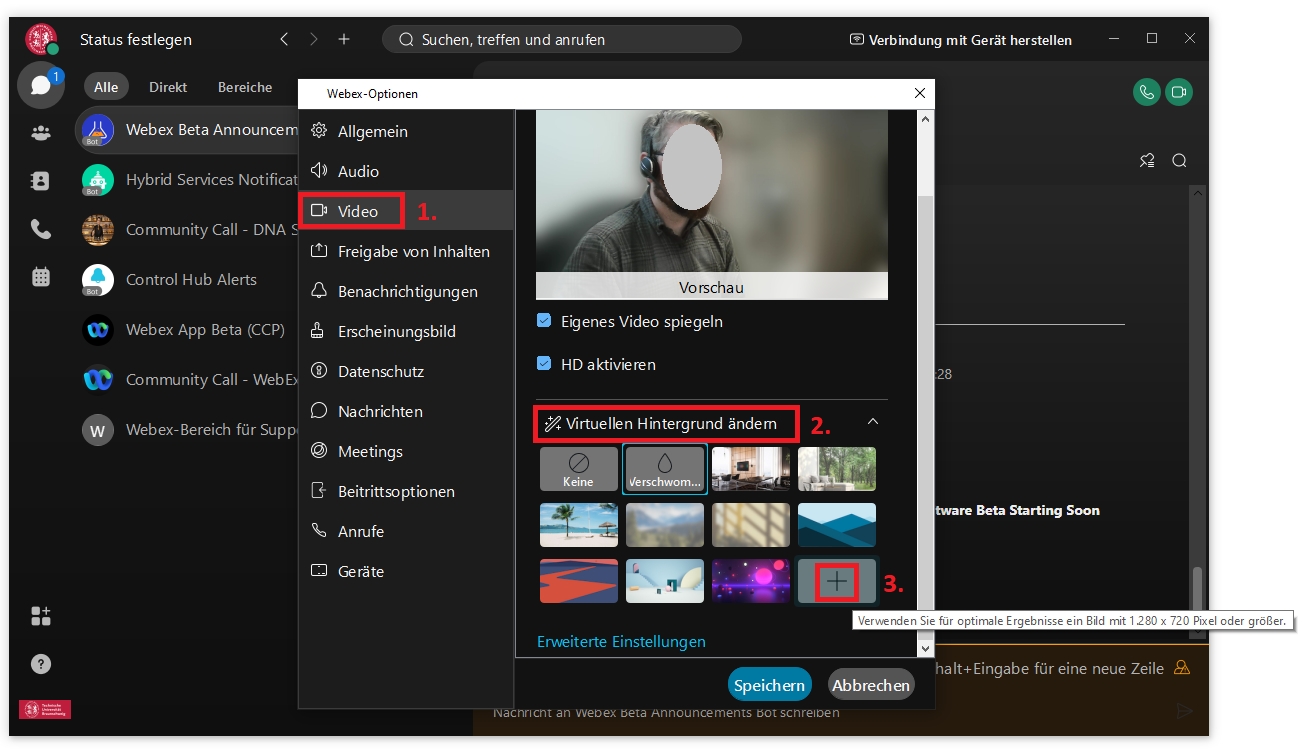Open Webex-Bereich für Support conversation
Screen dimensions: 1298x750
[186, 431]
